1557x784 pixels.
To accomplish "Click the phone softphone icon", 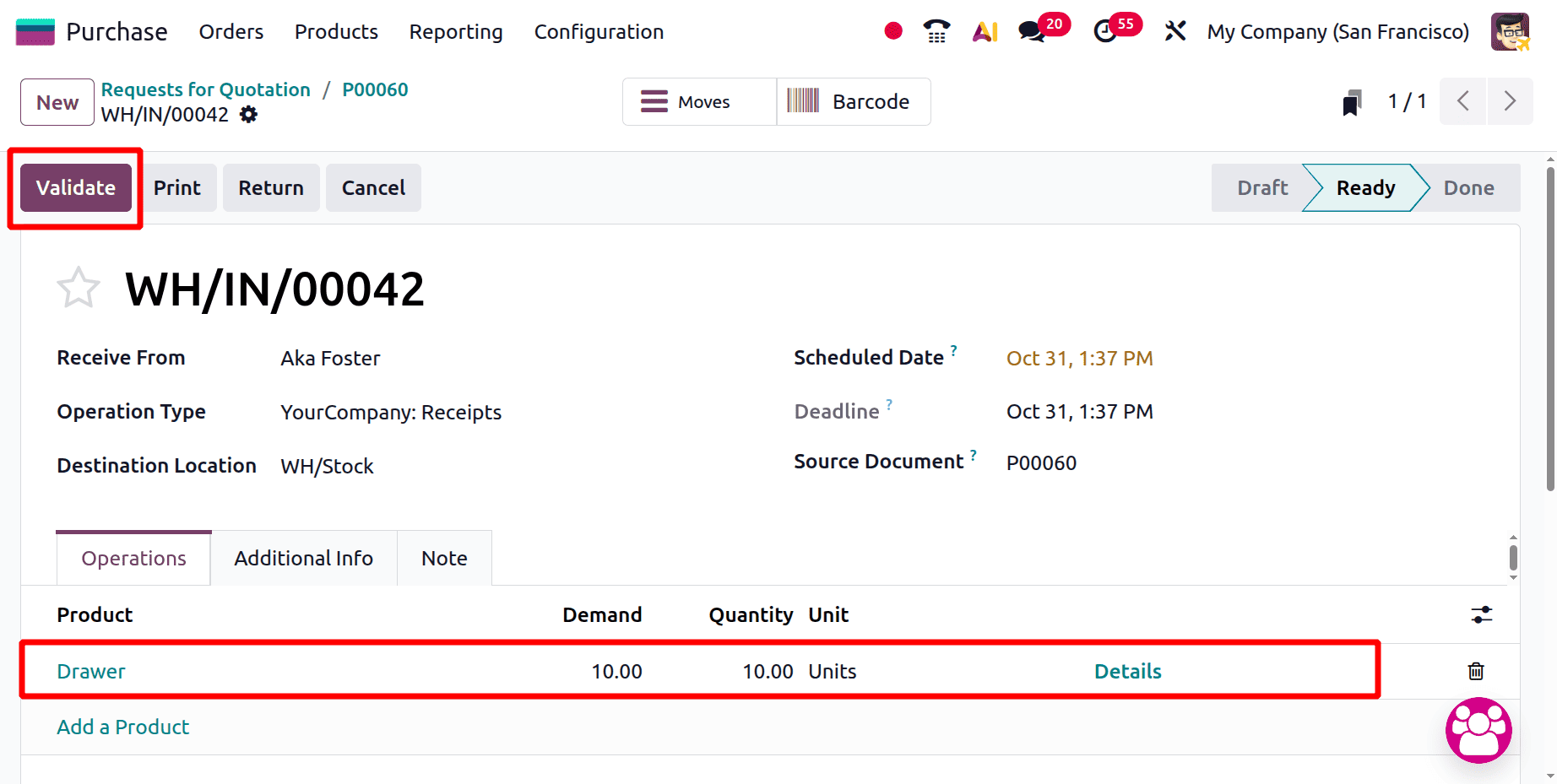I will click(x=936, y=31).
